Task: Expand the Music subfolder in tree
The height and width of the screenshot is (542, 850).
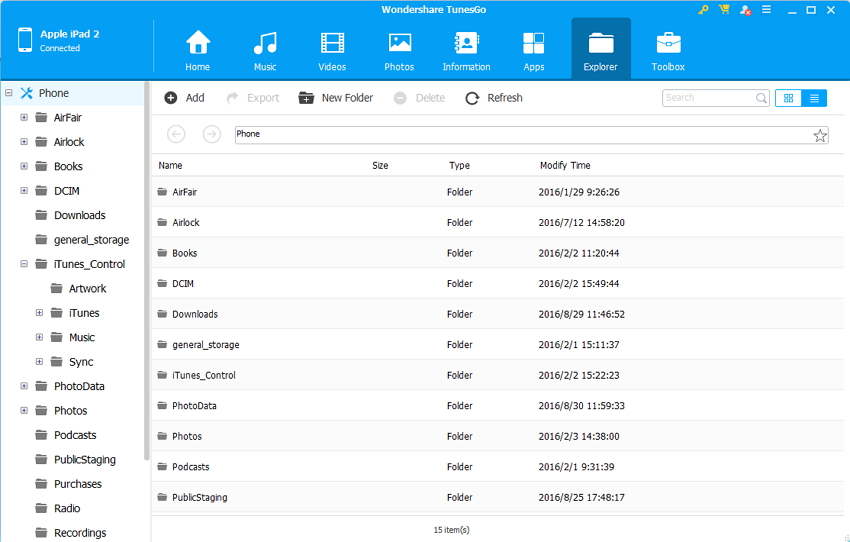Action: pyautogui.click(x=39, y=337)
